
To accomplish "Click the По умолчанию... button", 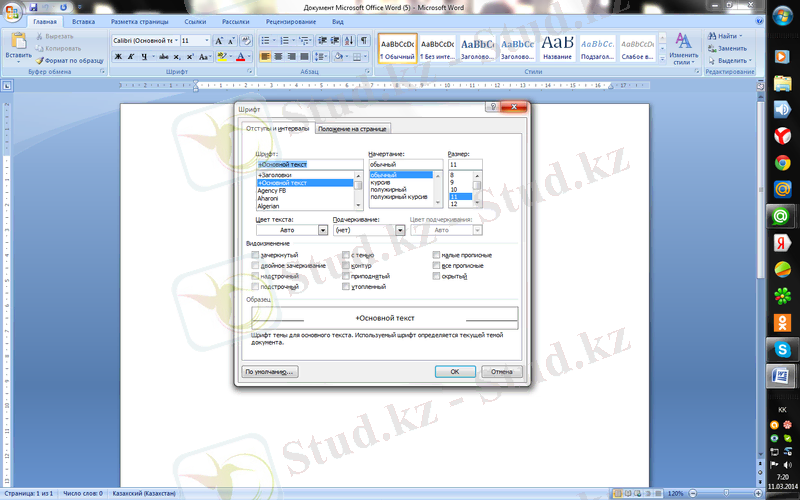I will click(x=270, y=371).
